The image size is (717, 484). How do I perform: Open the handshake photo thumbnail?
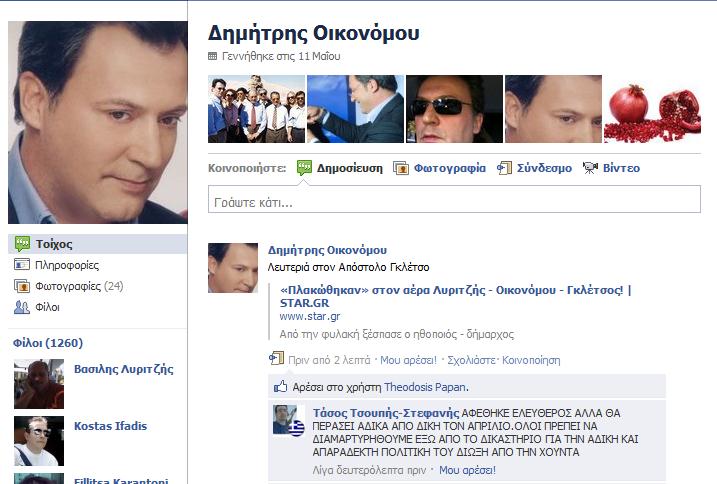pyautogui.click(x=355, y=109)
